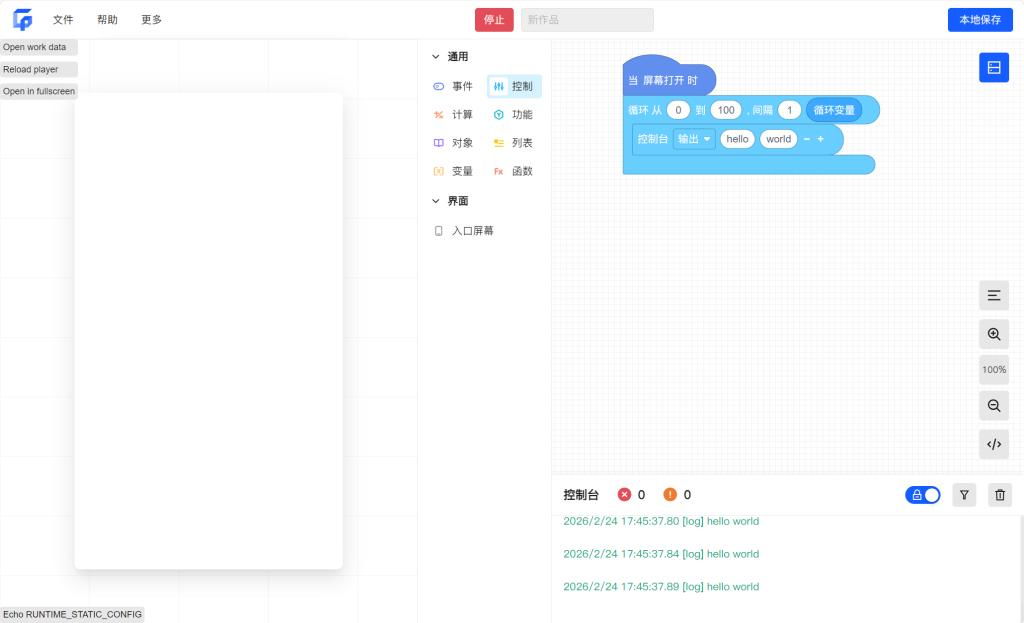Click the align blocks icon

pos(994,296)
